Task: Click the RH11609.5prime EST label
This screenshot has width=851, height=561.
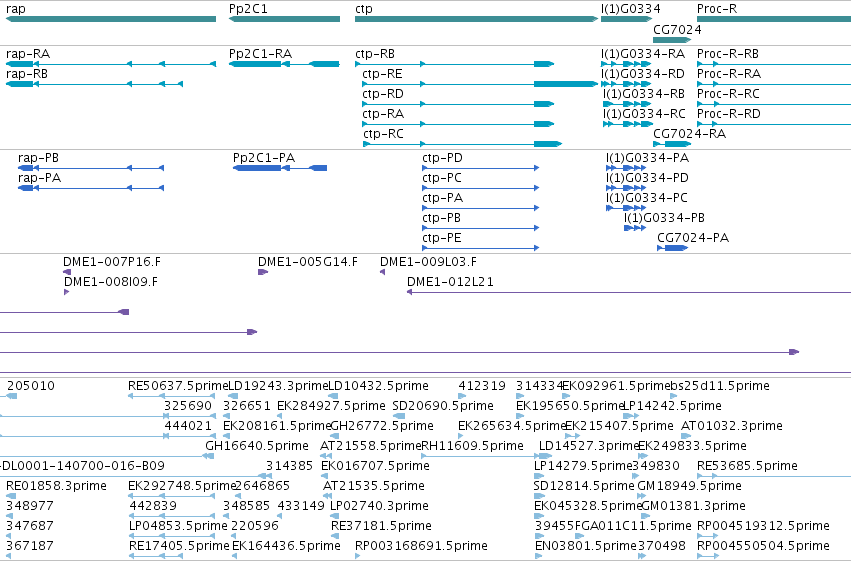Action: click(x=473, y=446)
